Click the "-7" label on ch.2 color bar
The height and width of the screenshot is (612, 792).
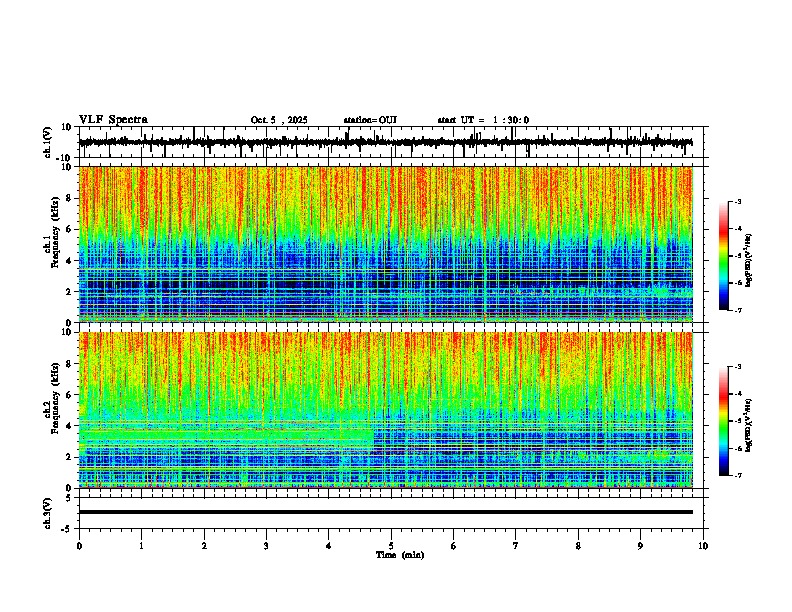click(x=738, y=476)
